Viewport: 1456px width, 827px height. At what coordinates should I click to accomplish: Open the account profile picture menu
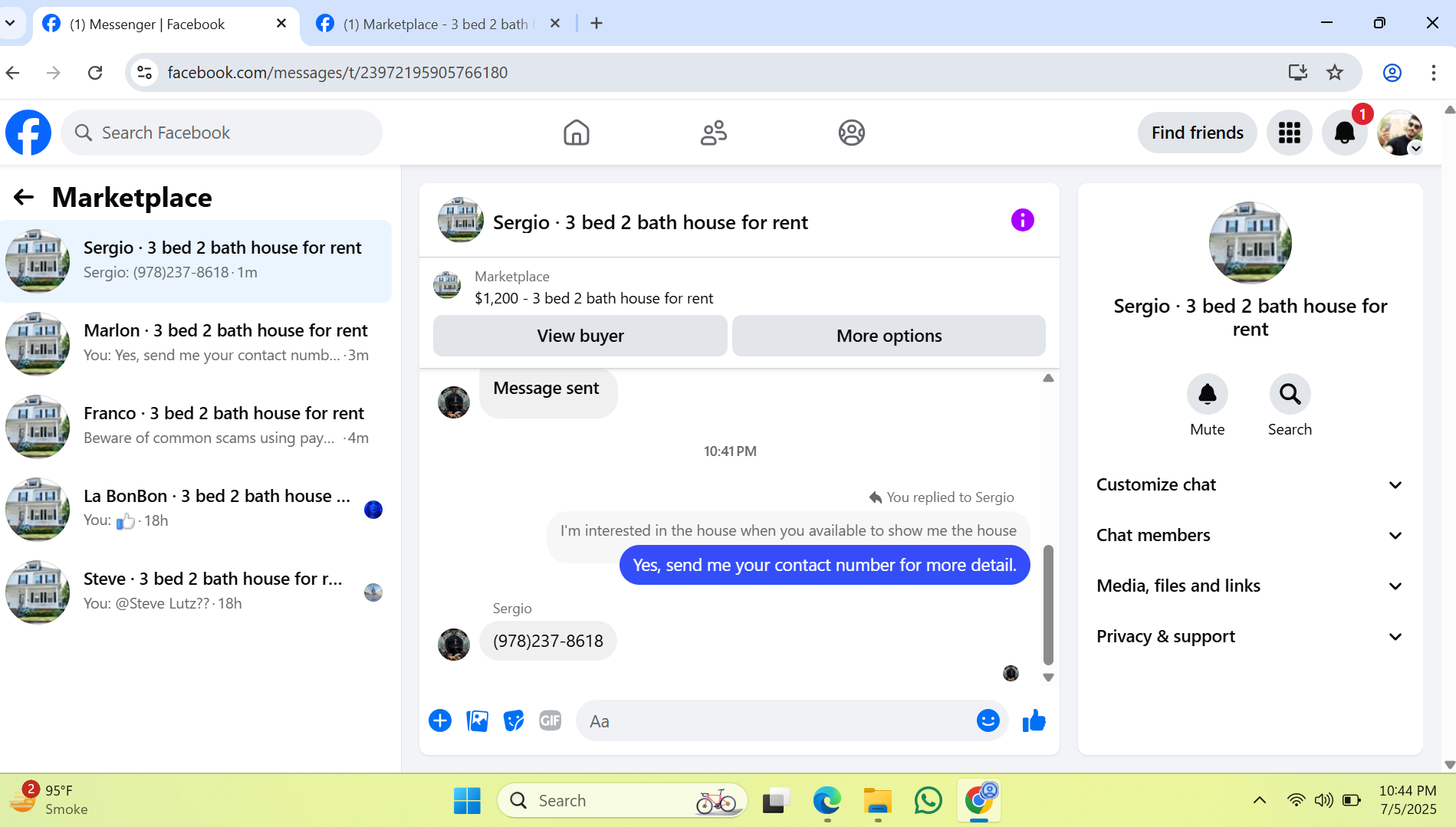pos(1400,133)
